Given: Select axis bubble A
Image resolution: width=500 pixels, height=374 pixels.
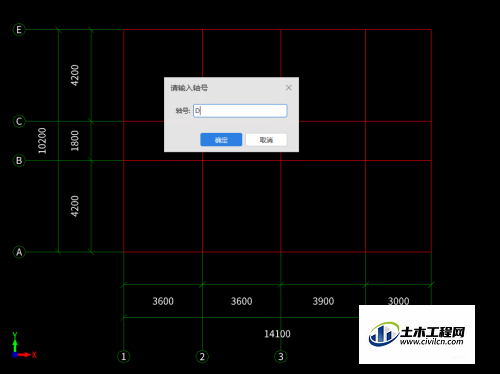Looking at the screenshot, I should coord(19,252).
